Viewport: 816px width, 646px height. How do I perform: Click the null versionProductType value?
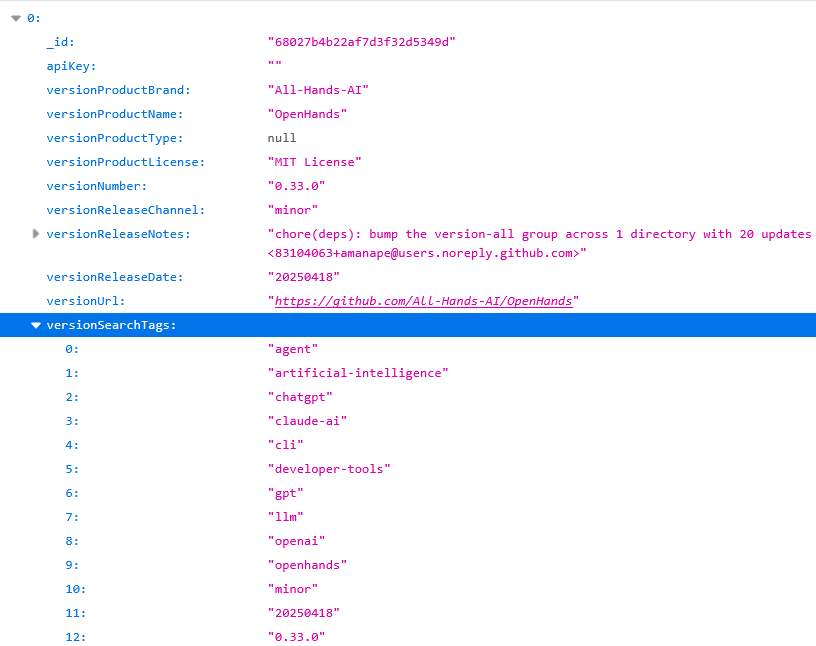[x=282, y=138]
